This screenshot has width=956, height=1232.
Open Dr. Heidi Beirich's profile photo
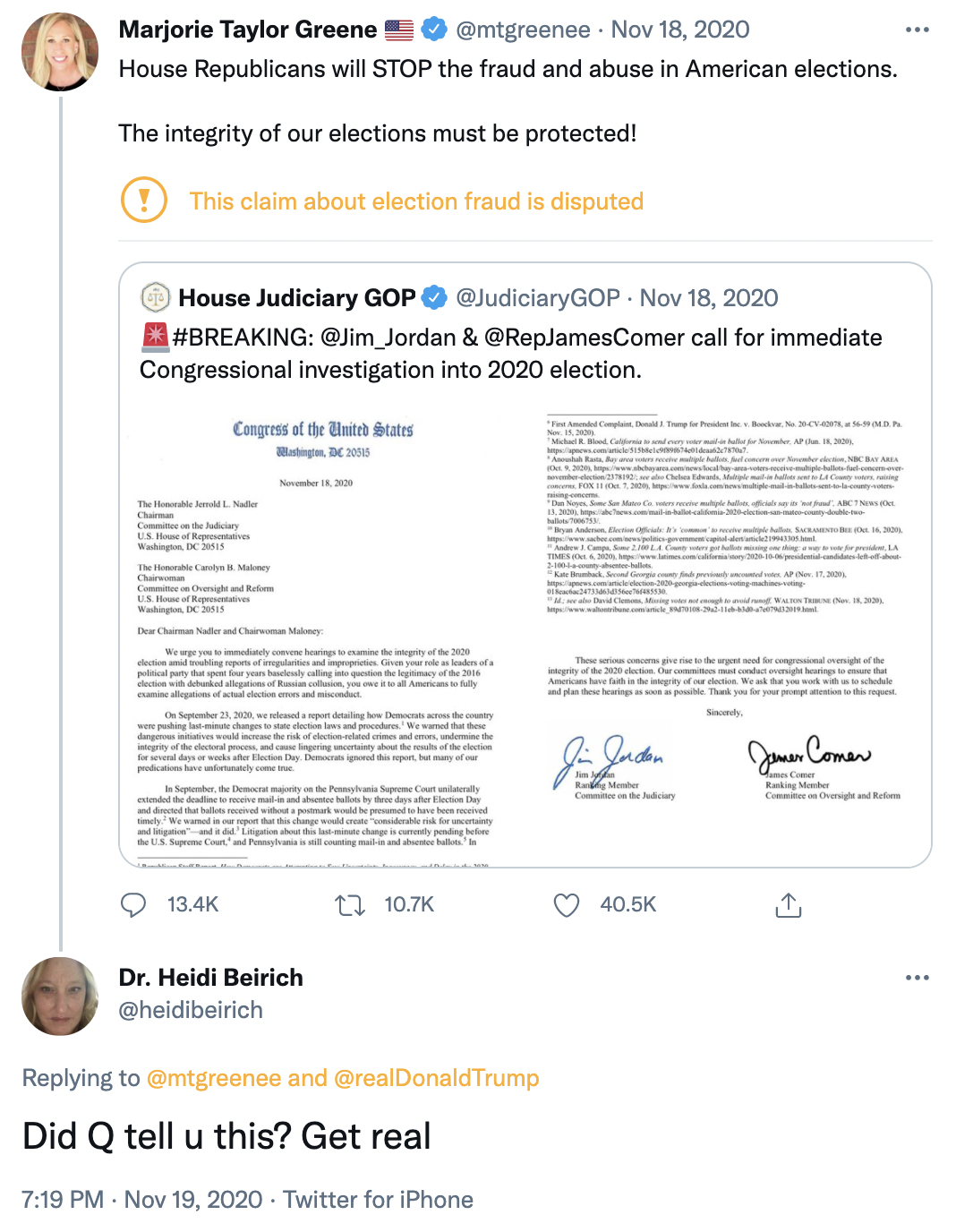[60, 997]
